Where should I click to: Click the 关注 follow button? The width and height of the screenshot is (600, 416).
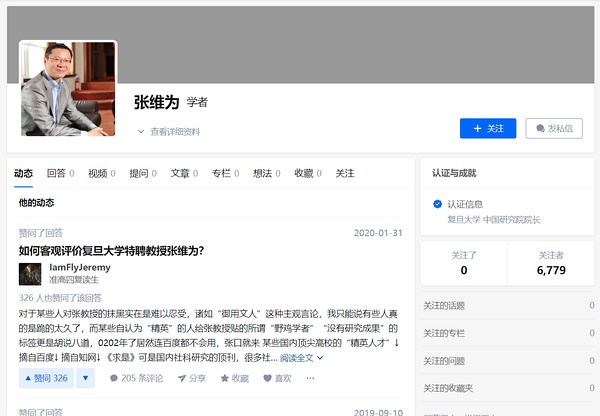[488, 128]
